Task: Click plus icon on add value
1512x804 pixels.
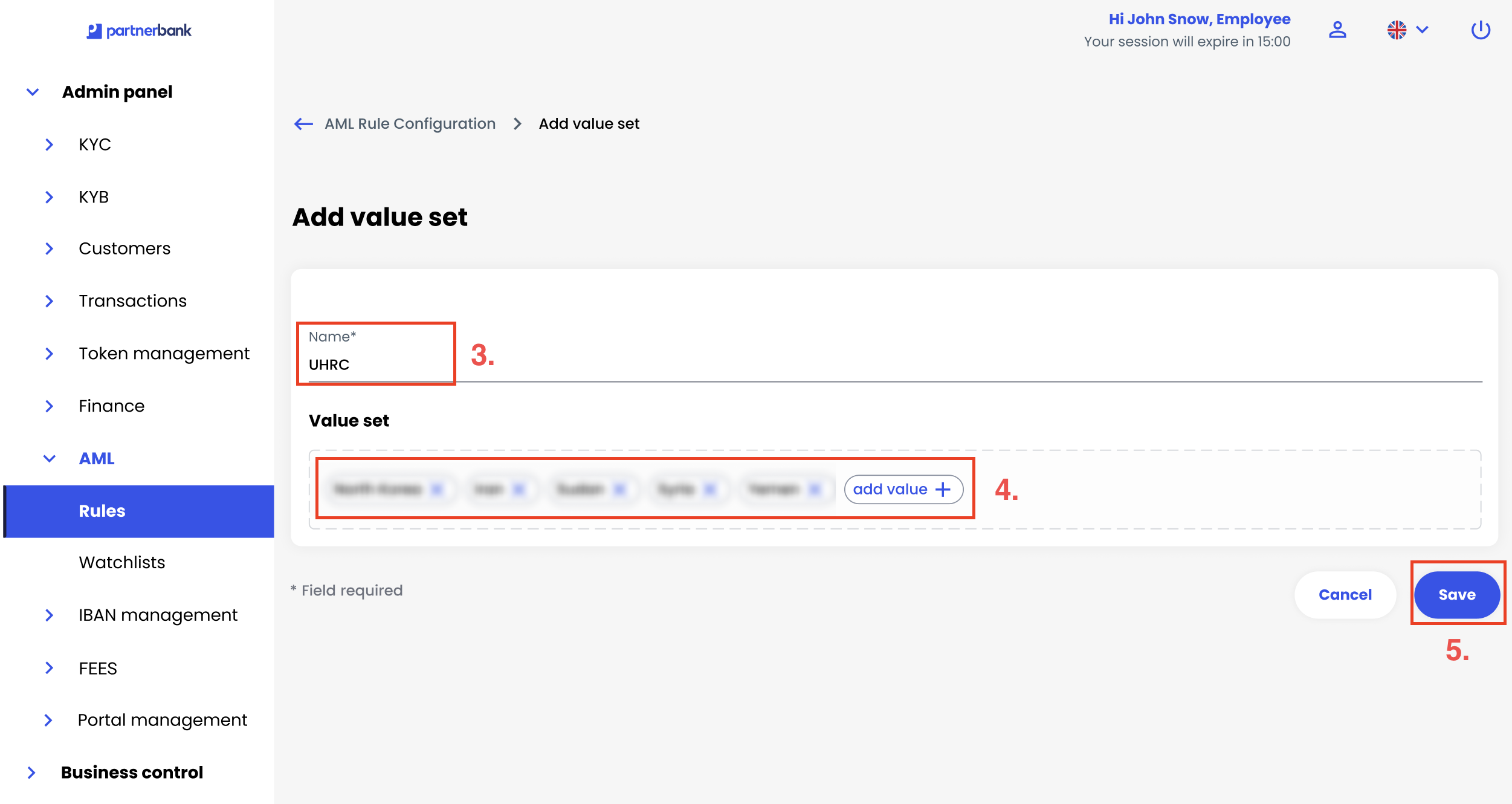Action: 943,489
